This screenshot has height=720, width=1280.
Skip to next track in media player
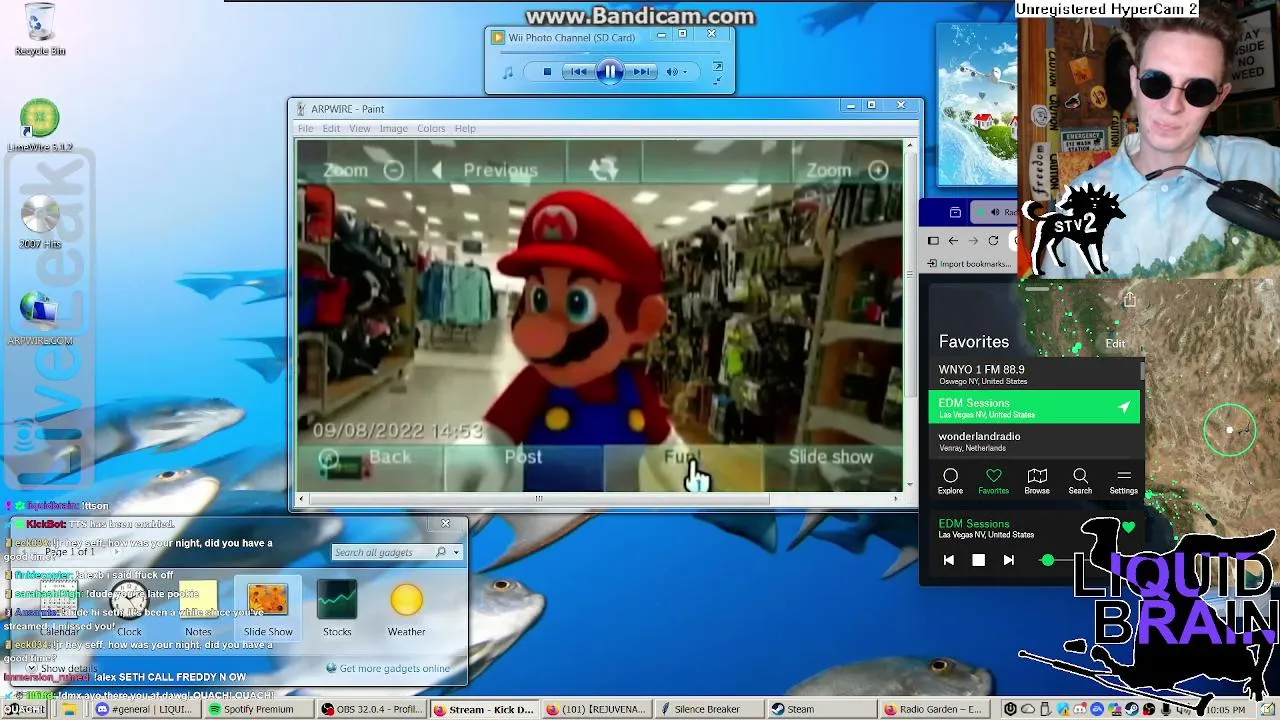pyautogui.click(x=642, y=72)
